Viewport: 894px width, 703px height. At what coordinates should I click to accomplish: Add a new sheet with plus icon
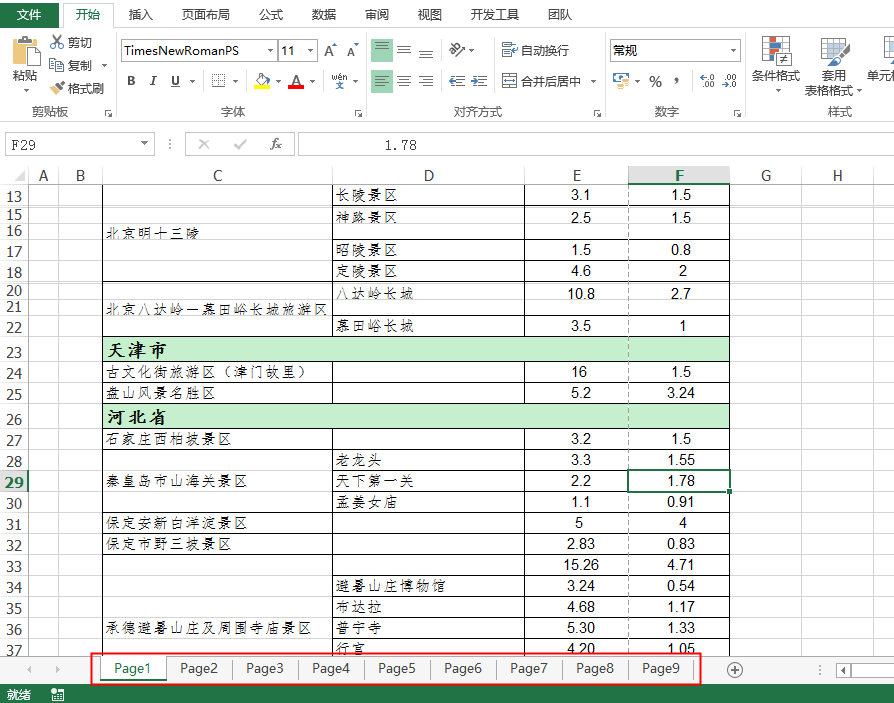click(735, 669)
